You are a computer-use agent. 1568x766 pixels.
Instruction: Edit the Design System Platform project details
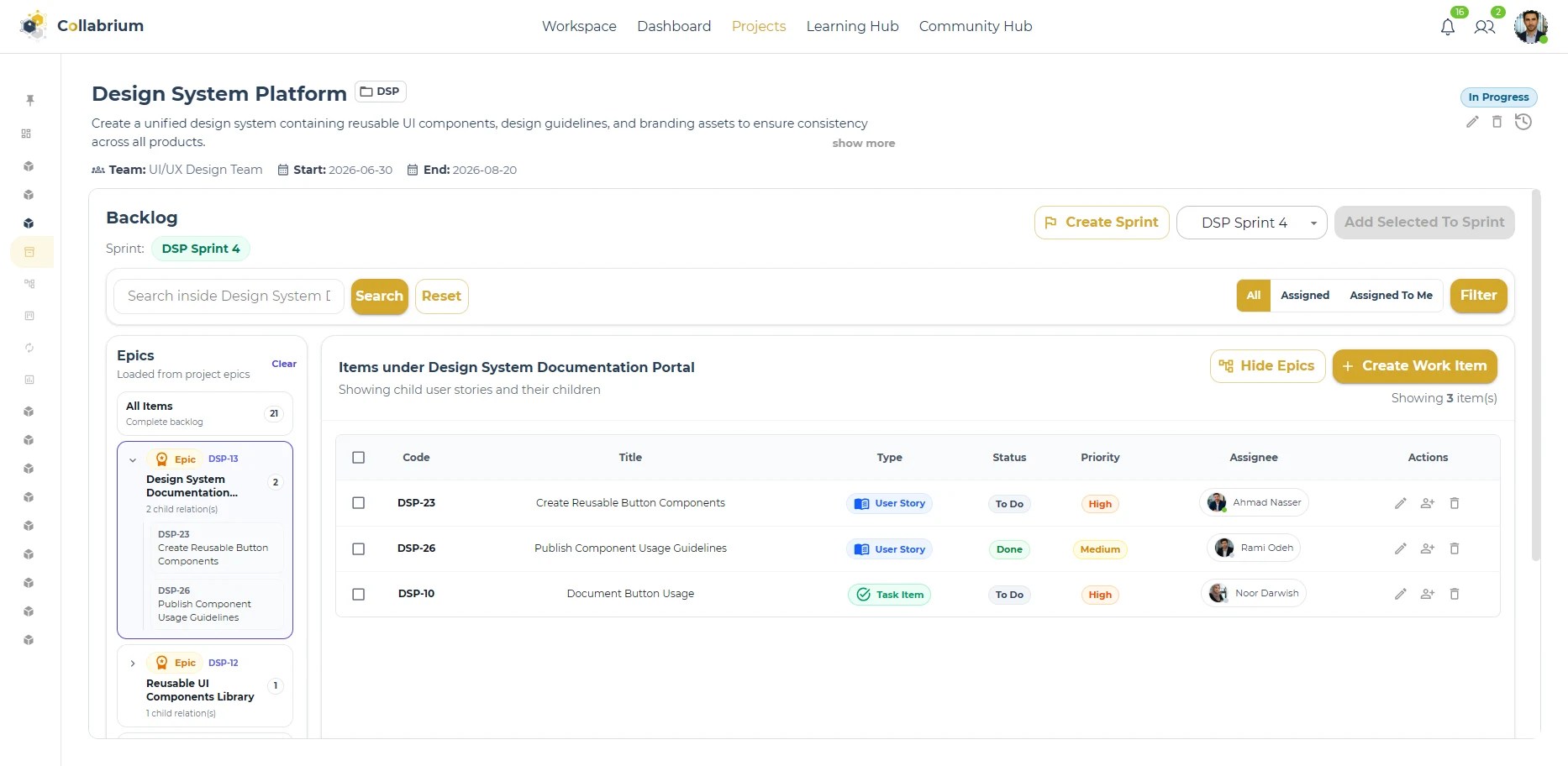tap(1472, 123)
